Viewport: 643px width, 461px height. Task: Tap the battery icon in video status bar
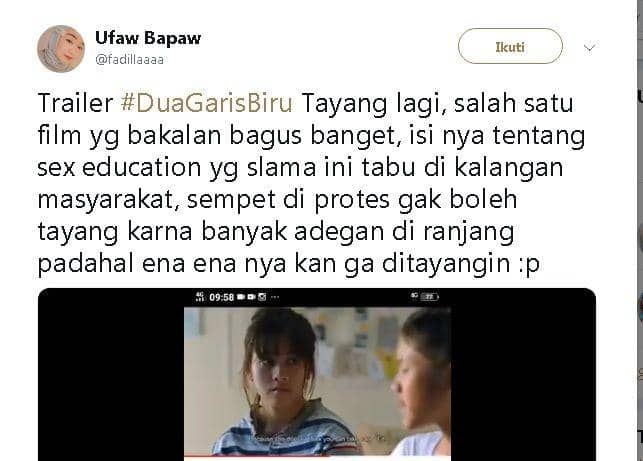coord(430,297)
